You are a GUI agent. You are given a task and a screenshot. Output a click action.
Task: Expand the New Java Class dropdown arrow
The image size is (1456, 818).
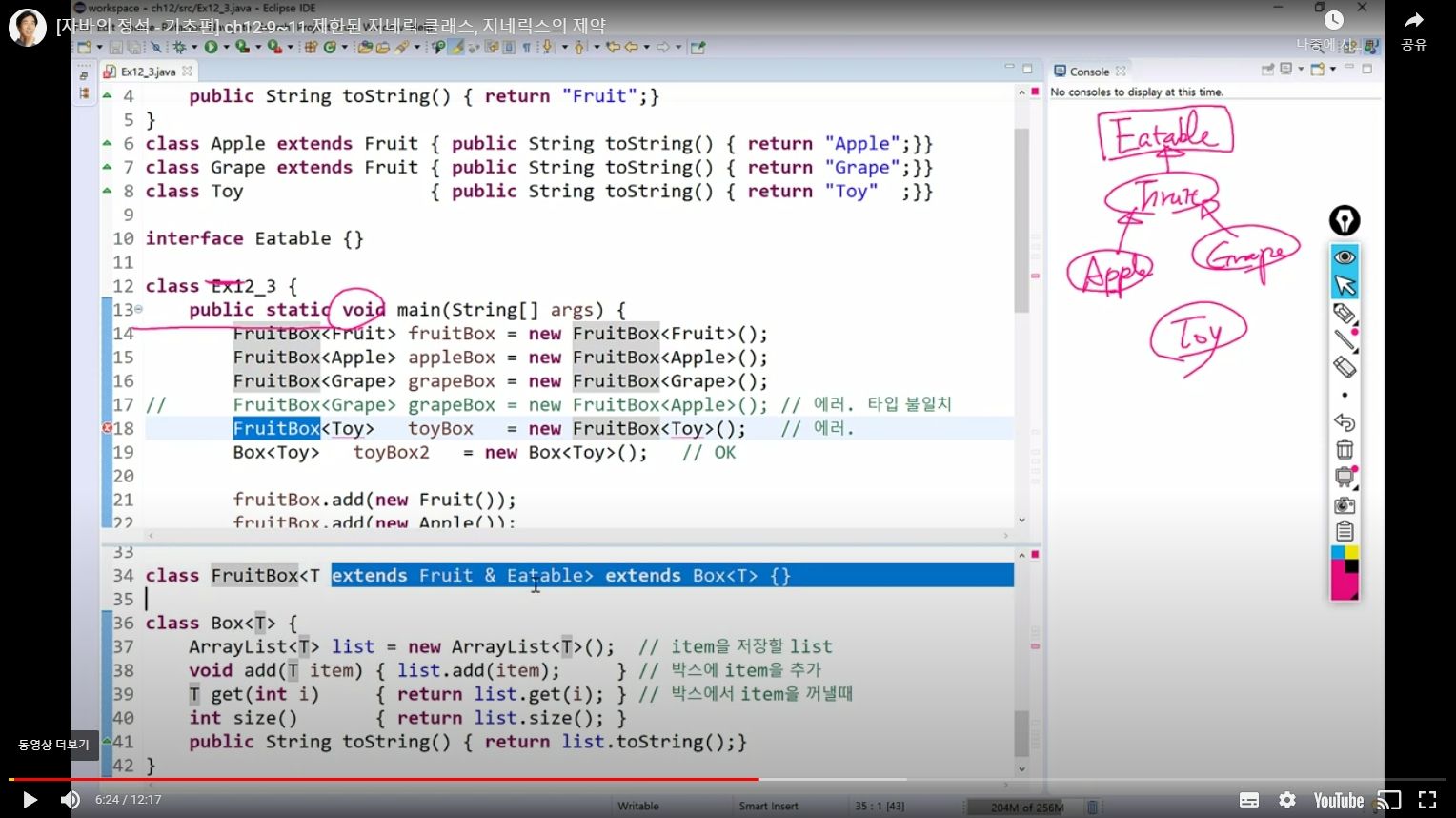[x=345, y=47]
